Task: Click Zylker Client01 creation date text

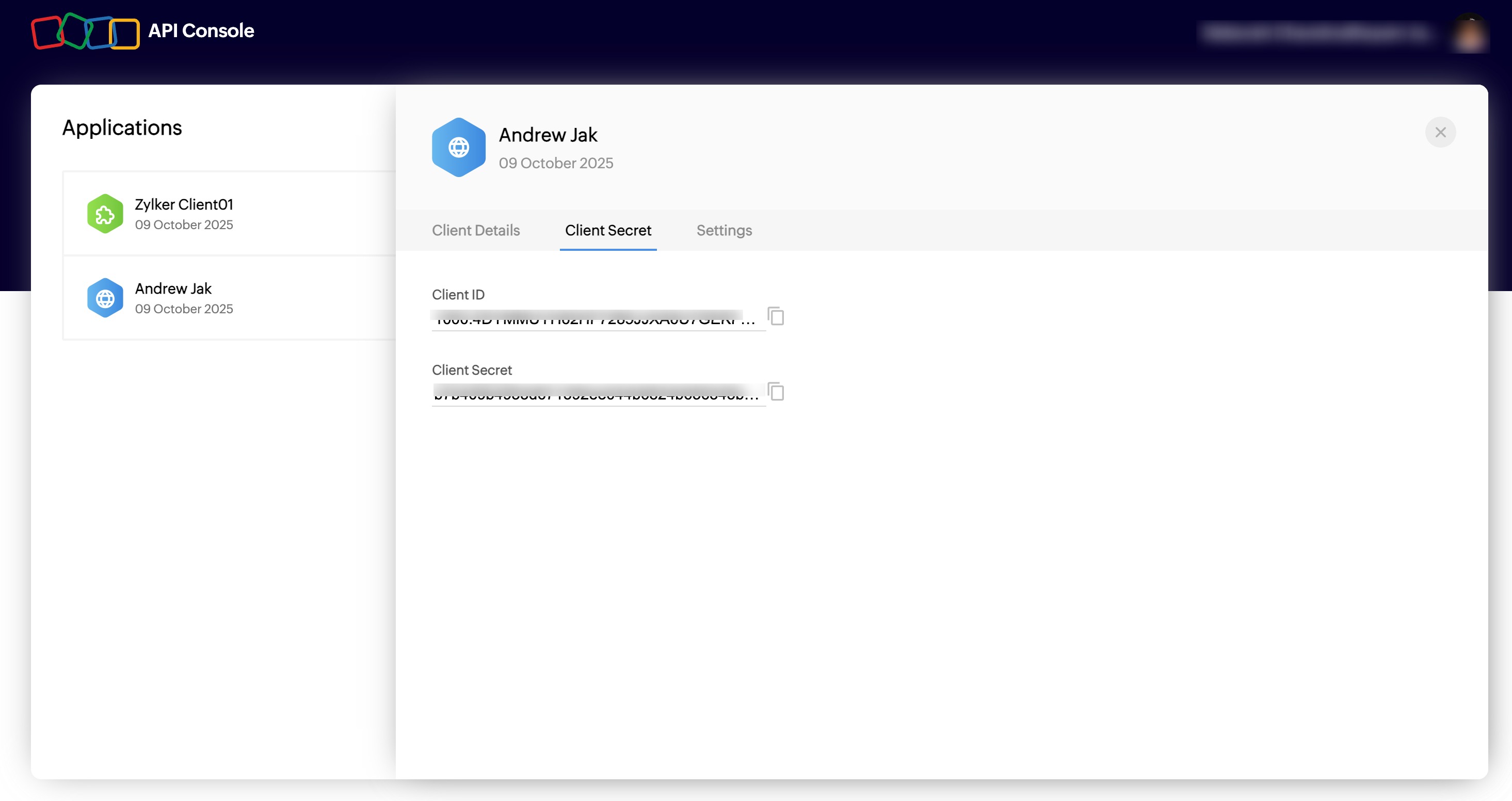Action: [184, 225]
